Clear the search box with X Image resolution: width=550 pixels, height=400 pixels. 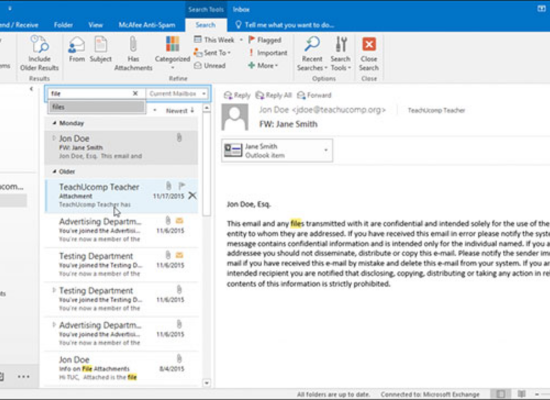(135, 93)
